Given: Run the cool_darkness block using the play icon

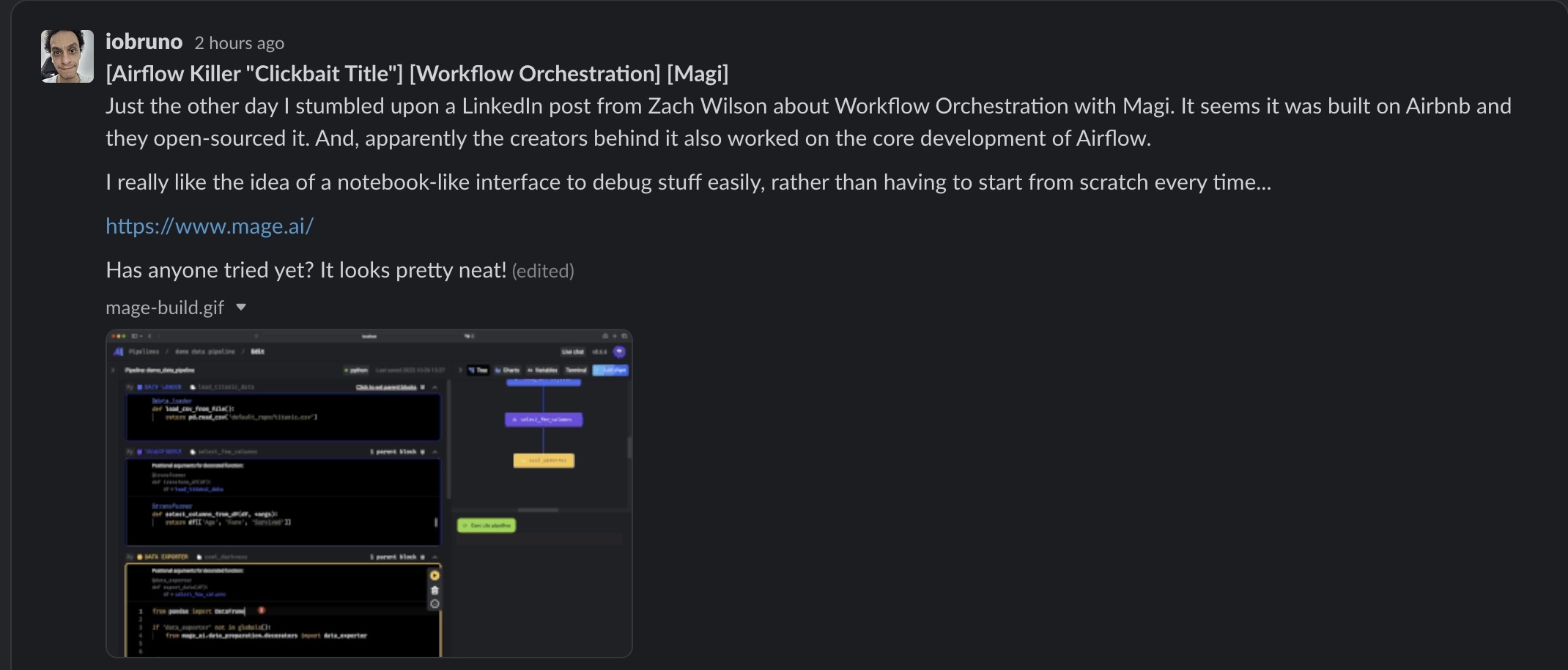Looking at the screenshot, I should pyautogui.click(x=434, y=576).
